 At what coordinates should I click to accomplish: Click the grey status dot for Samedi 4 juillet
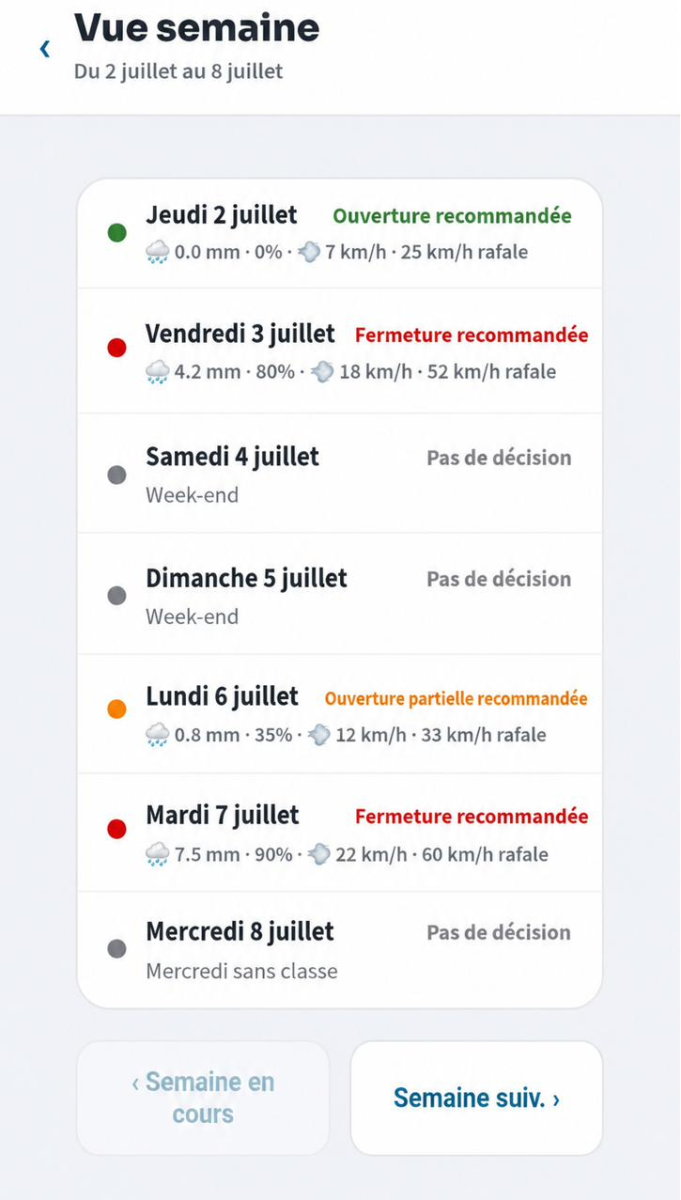pyautogui.click(x=117, y=474)
